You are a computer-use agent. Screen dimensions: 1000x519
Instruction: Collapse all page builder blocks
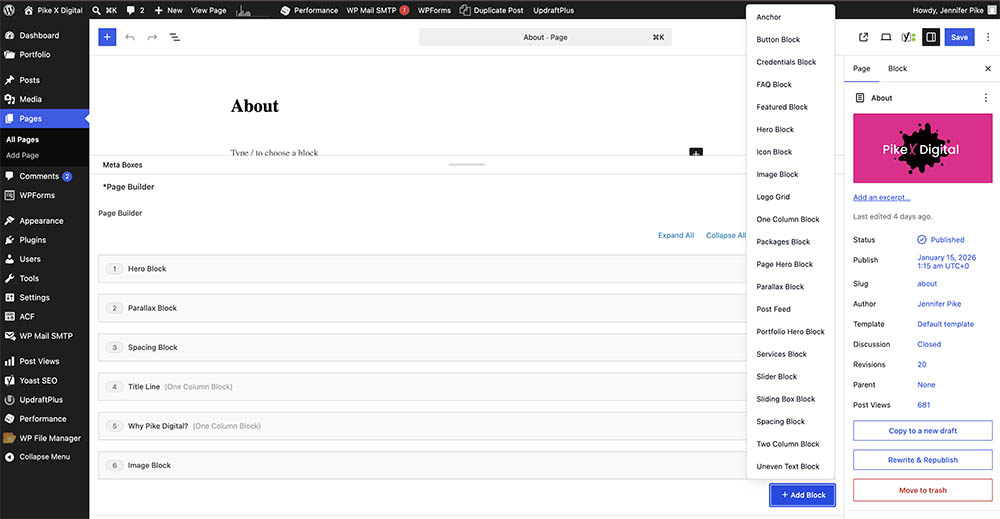coord(725,235)
